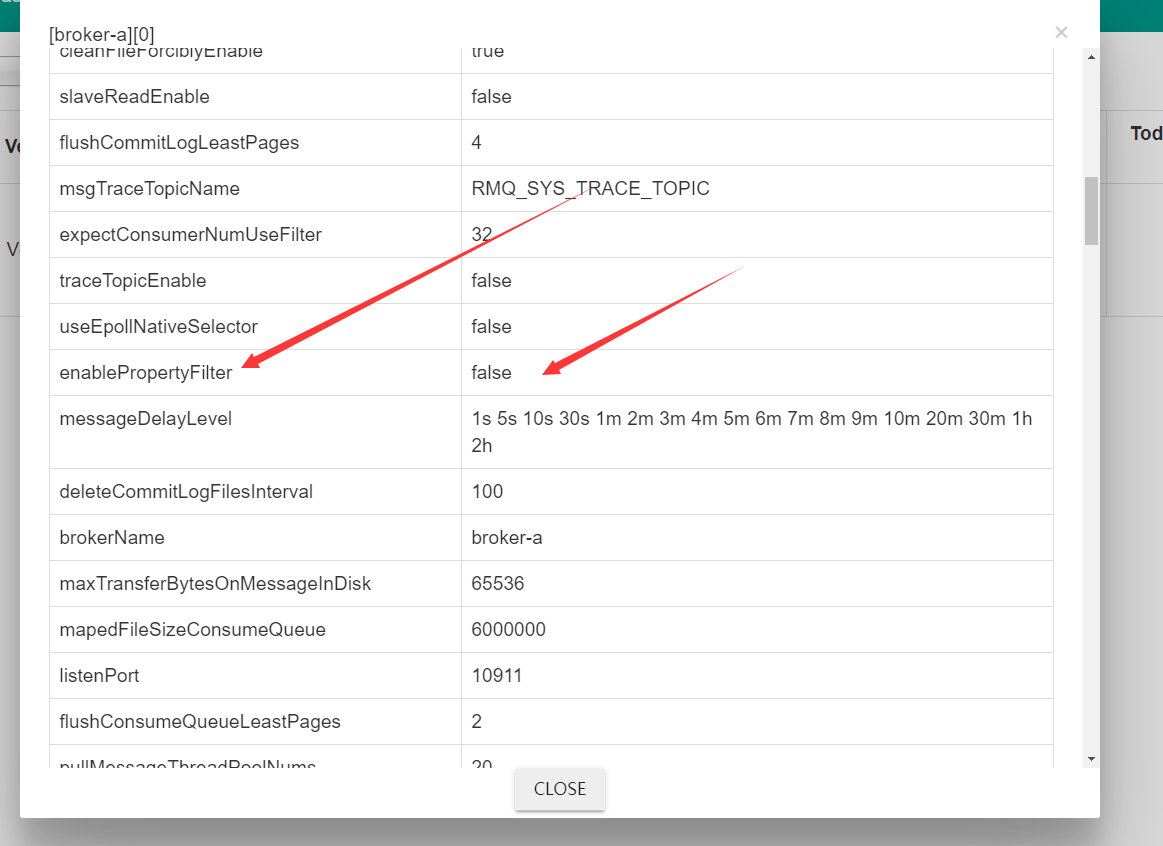This screenshot has width=1163, height=846.
Task: Select the [broker-a][0] dialog title
Action: 102,35
